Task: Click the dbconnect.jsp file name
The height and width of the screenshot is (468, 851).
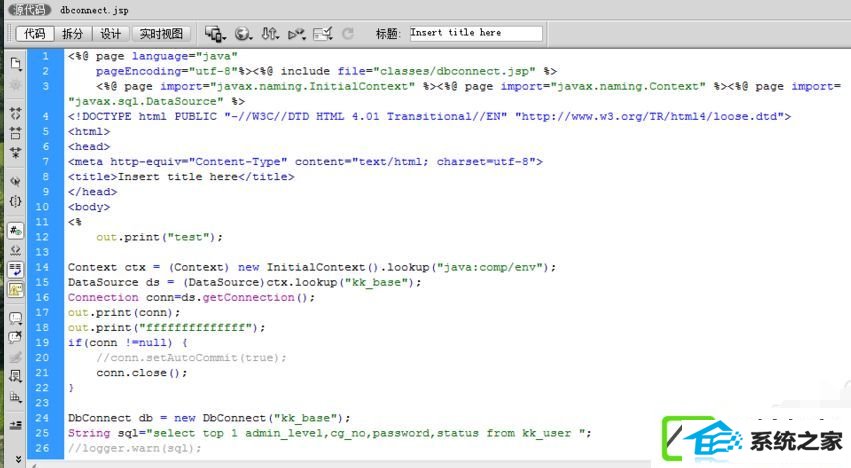Action: (94, 10)
